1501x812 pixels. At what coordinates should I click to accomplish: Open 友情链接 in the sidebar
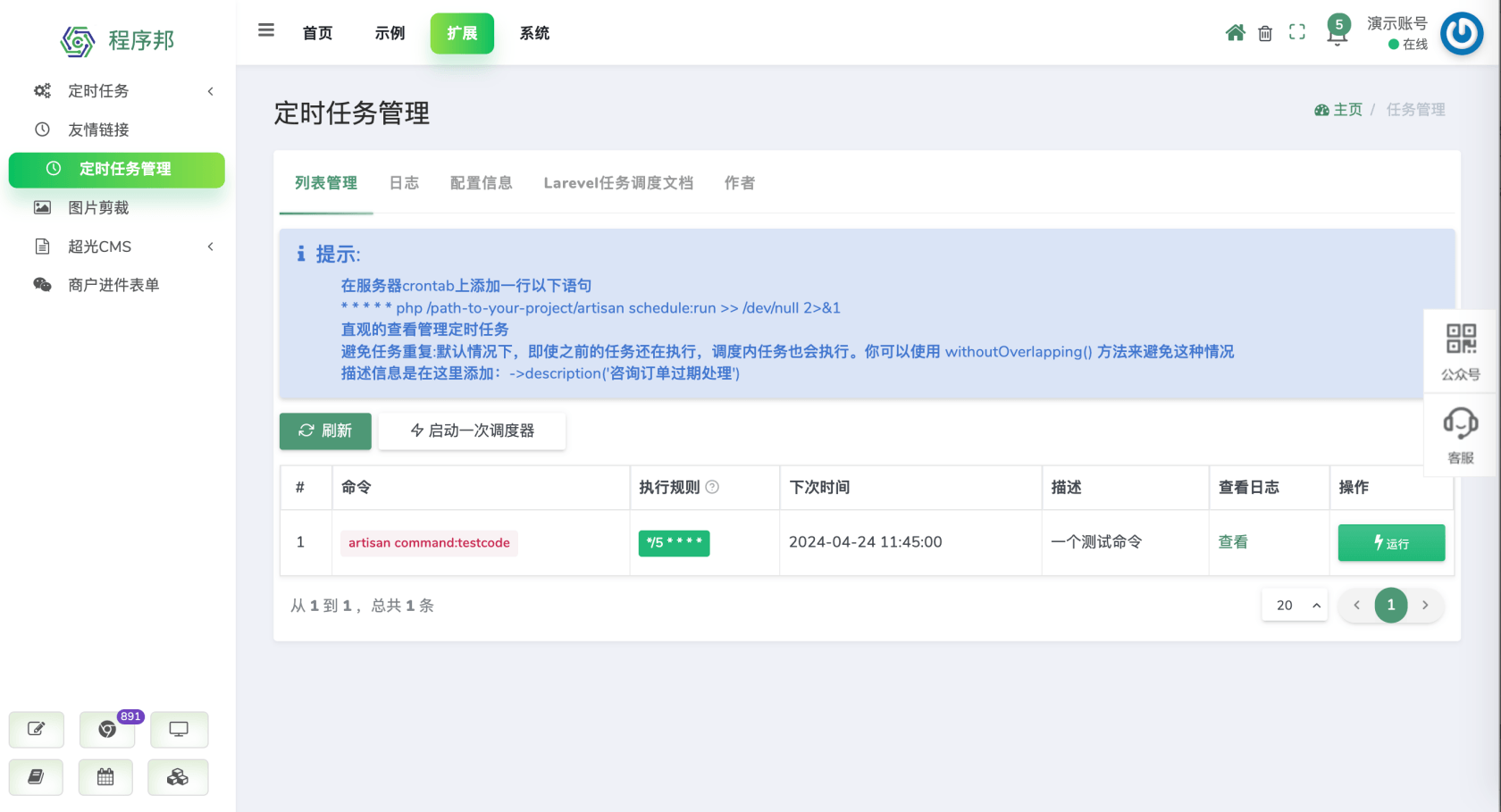pyautogui.click(x=117, y=130)
